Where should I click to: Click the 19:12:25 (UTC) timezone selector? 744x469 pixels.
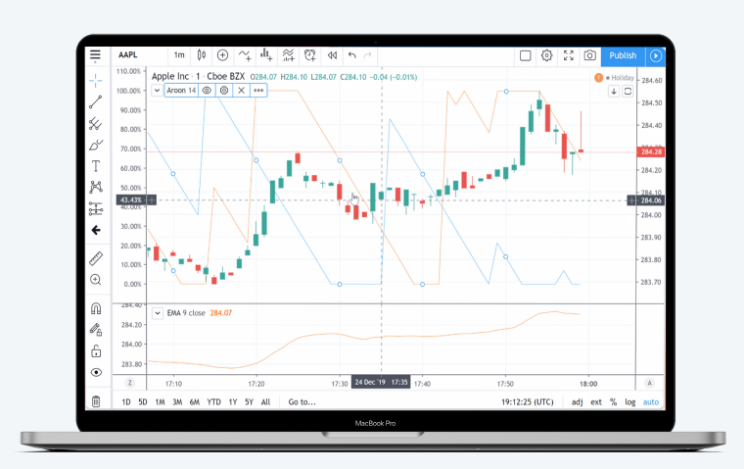(x=527, y=402)
